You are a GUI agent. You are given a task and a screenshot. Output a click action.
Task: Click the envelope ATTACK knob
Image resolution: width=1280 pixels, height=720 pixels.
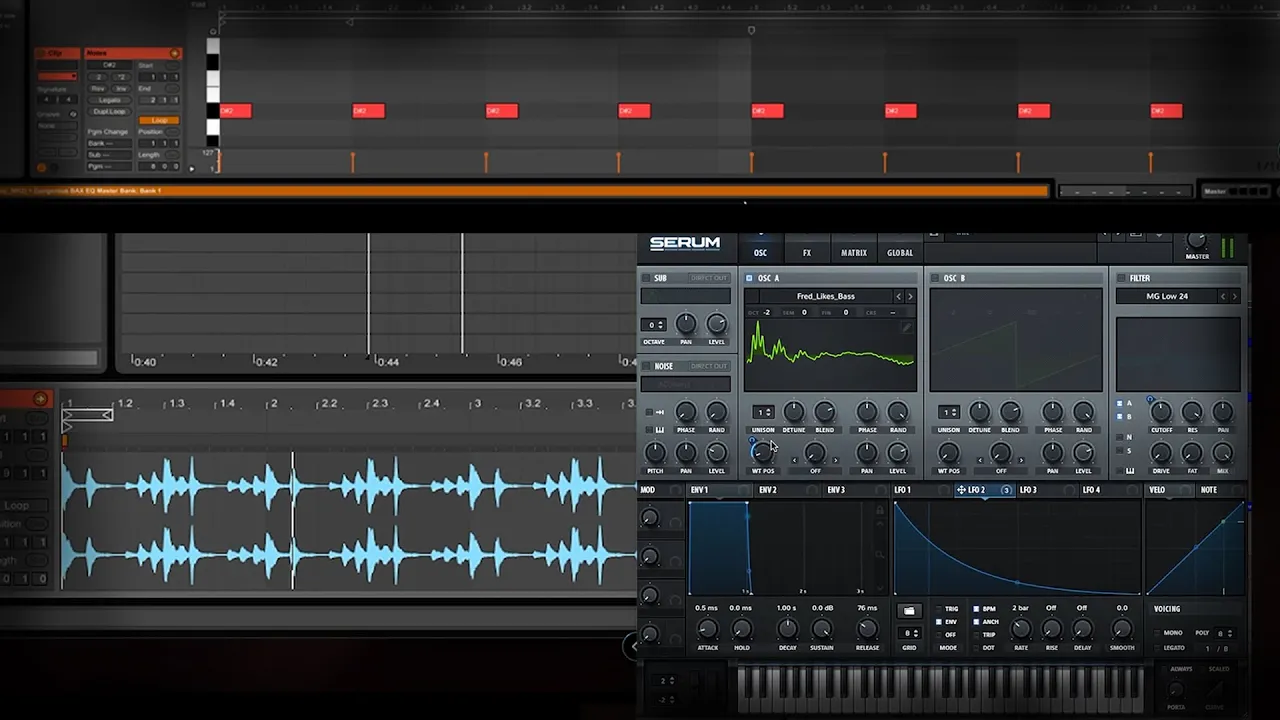pos(707,629)
